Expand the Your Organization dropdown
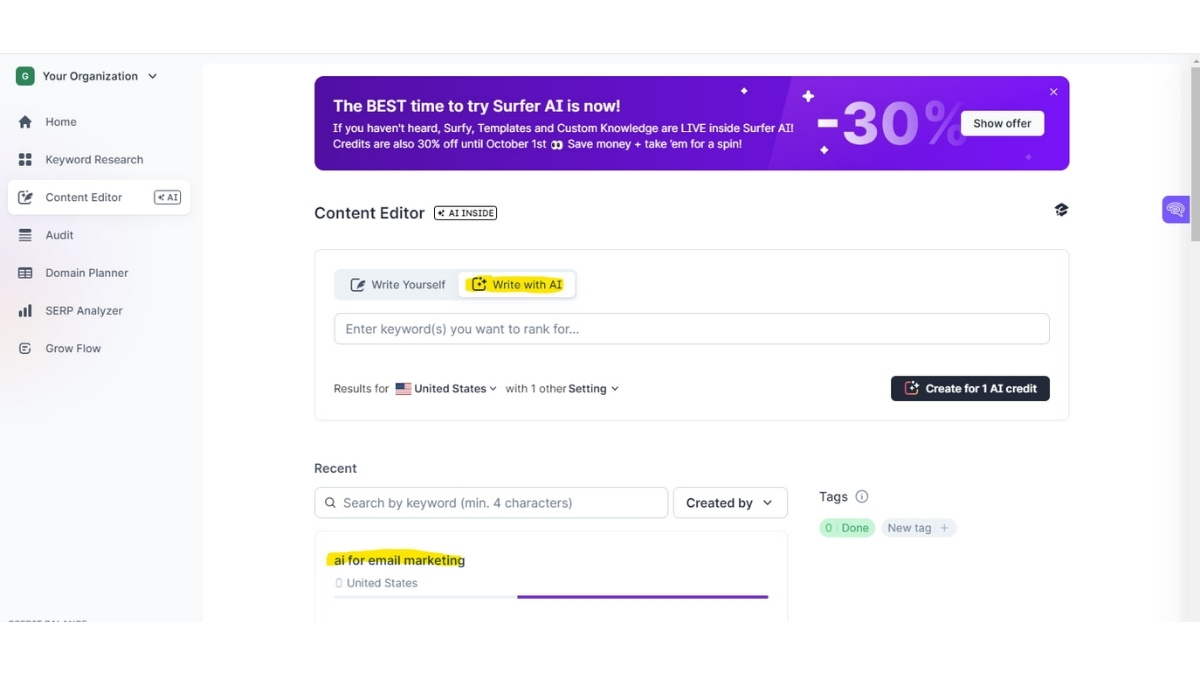Image resolution: width=1200 pixels, height=675 pixels. (89, 75)
